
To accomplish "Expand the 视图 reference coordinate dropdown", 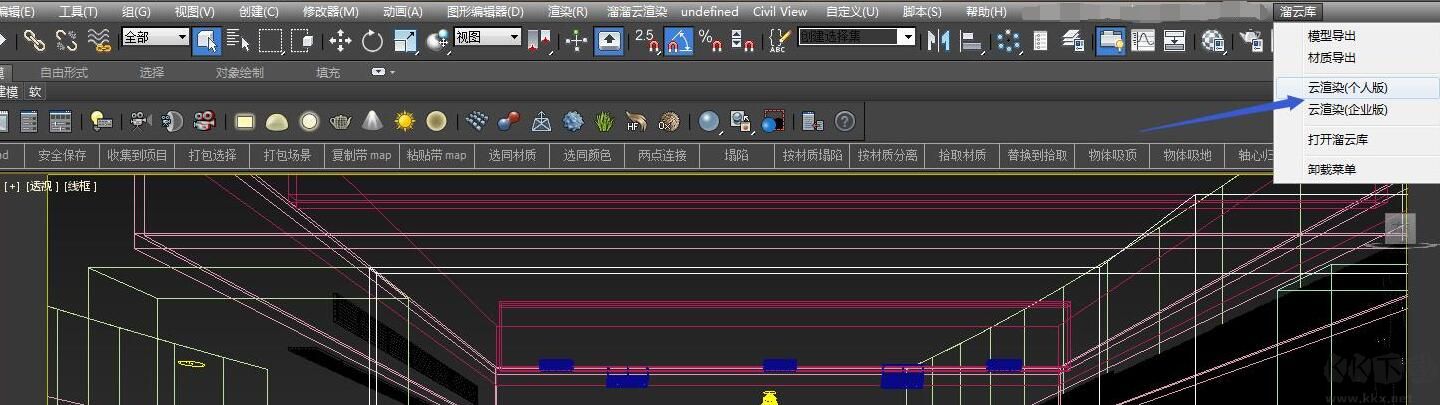I will click(487, 37).
